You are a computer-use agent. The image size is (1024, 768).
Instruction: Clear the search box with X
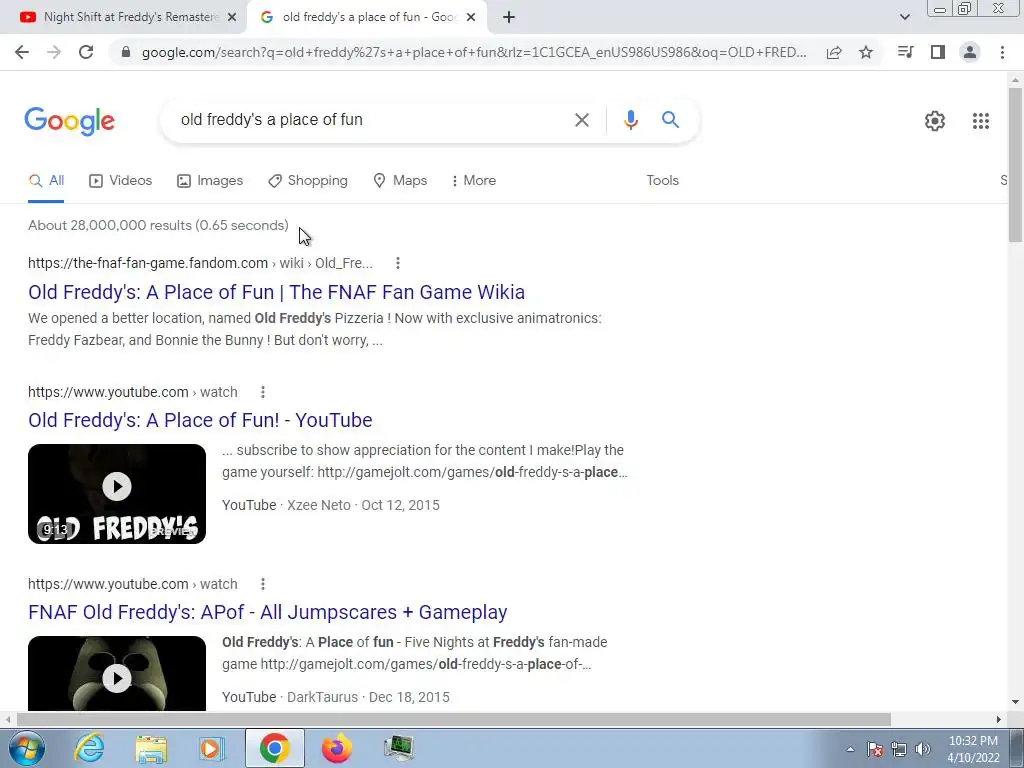581,120
